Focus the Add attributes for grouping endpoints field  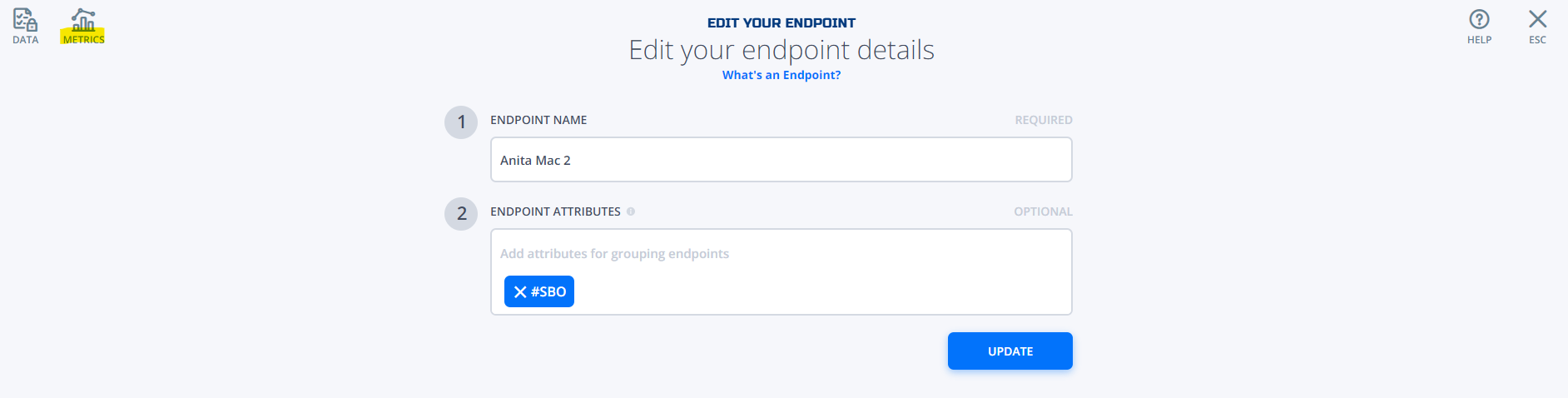(x=781, y=253)
